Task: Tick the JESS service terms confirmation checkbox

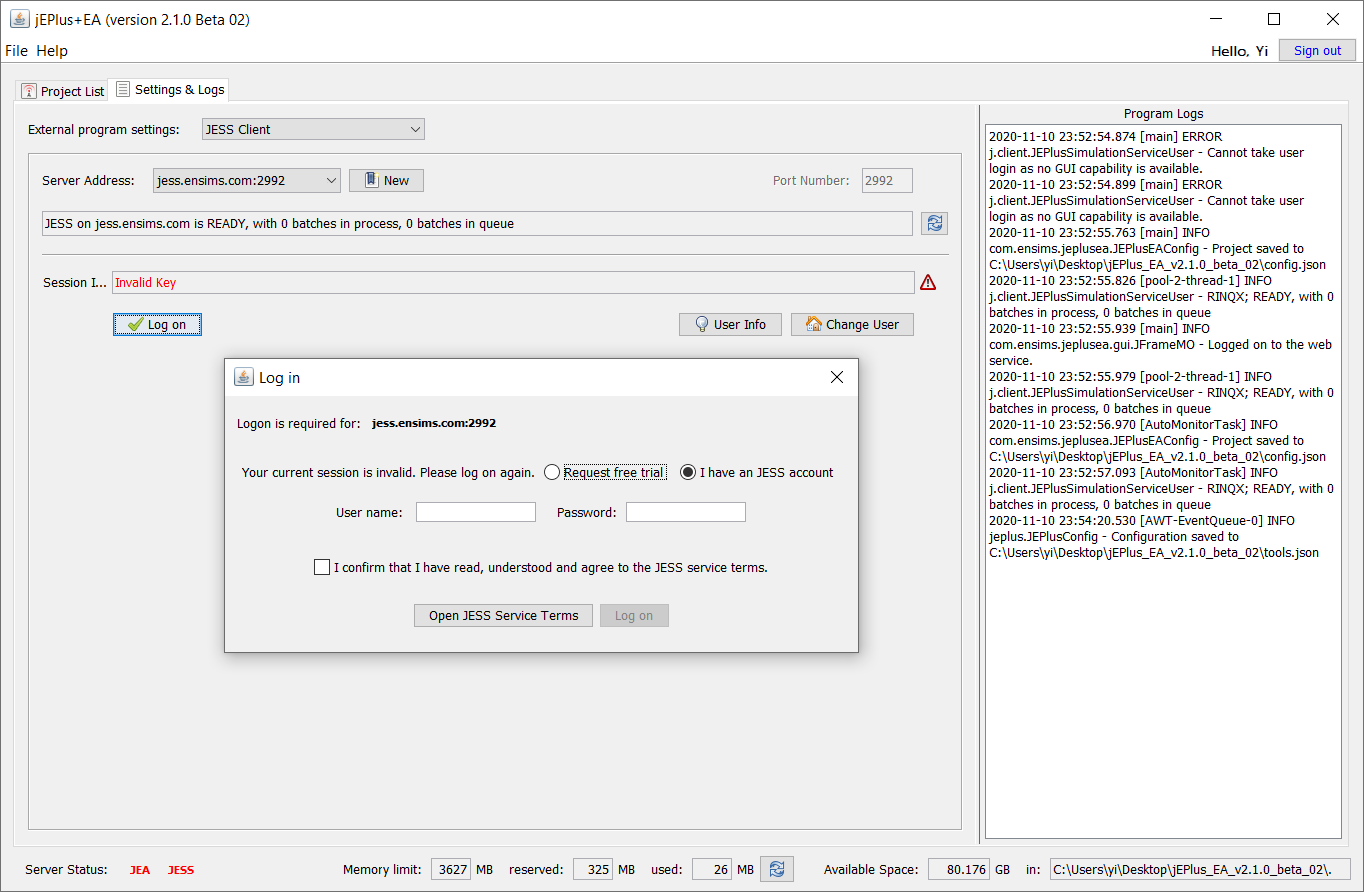Action: click(322, 567)
